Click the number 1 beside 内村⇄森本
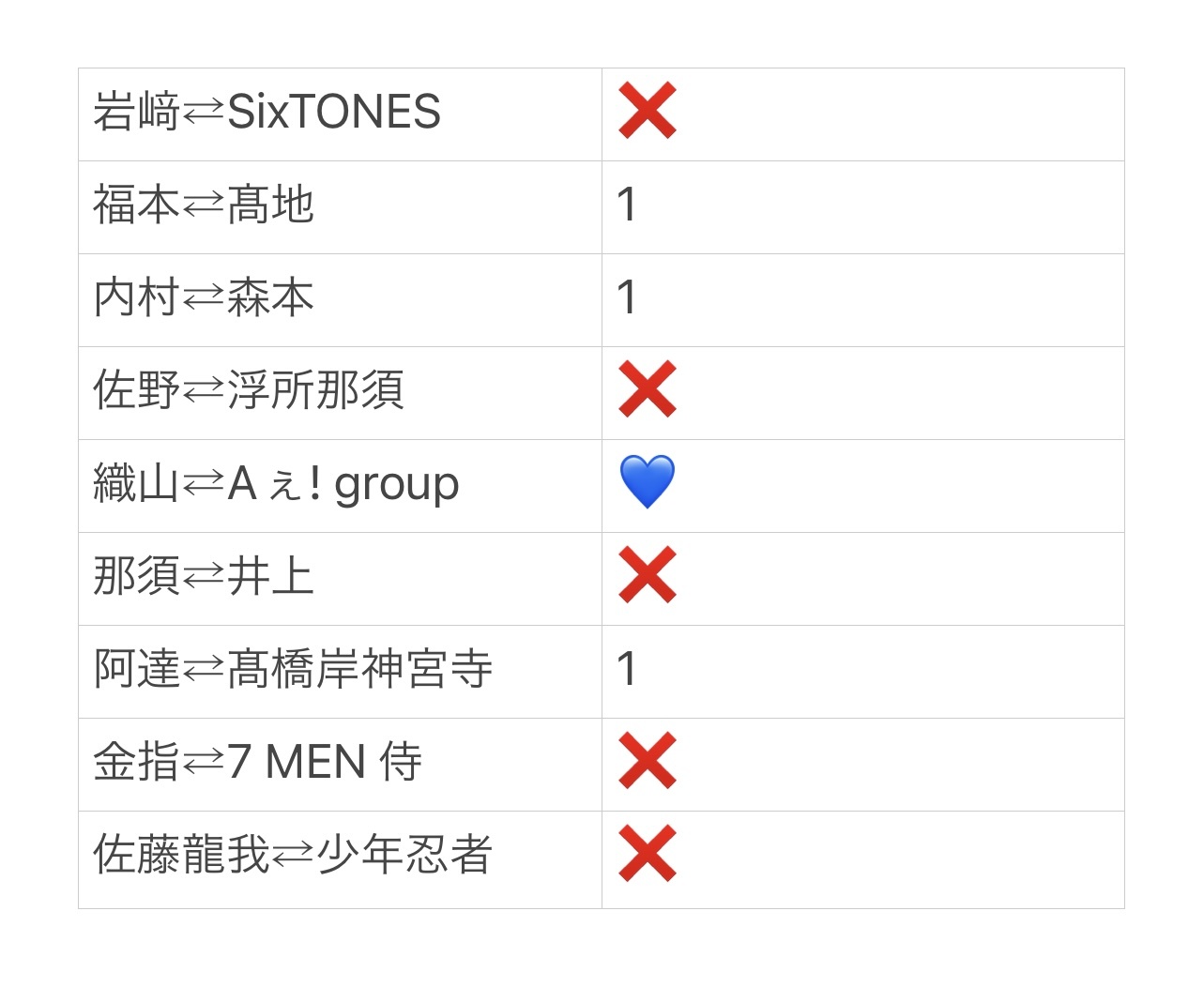 point(627,297)
